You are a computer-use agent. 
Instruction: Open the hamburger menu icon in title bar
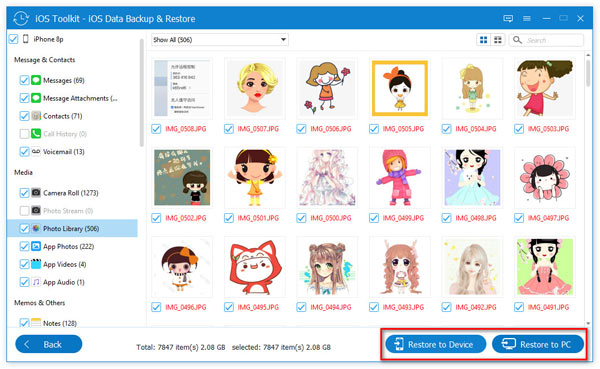(x=527, y=18)
